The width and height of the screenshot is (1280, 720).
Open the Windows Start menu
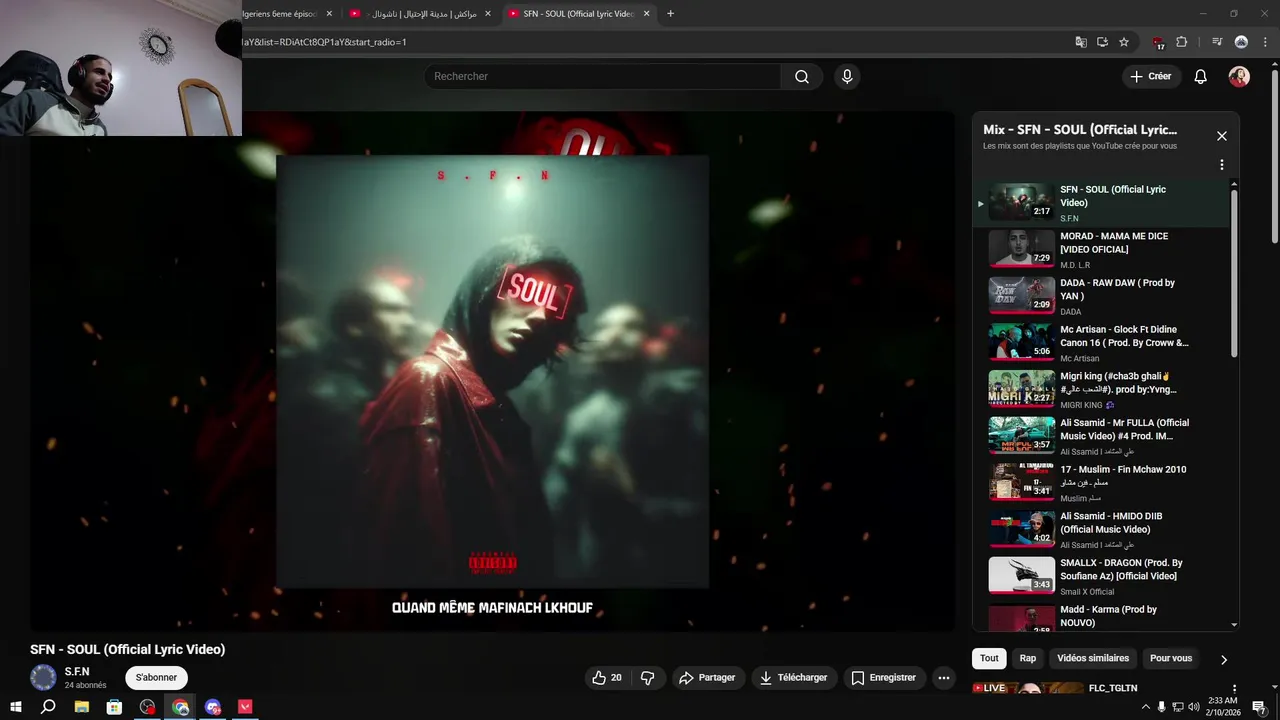pos(15,707)
